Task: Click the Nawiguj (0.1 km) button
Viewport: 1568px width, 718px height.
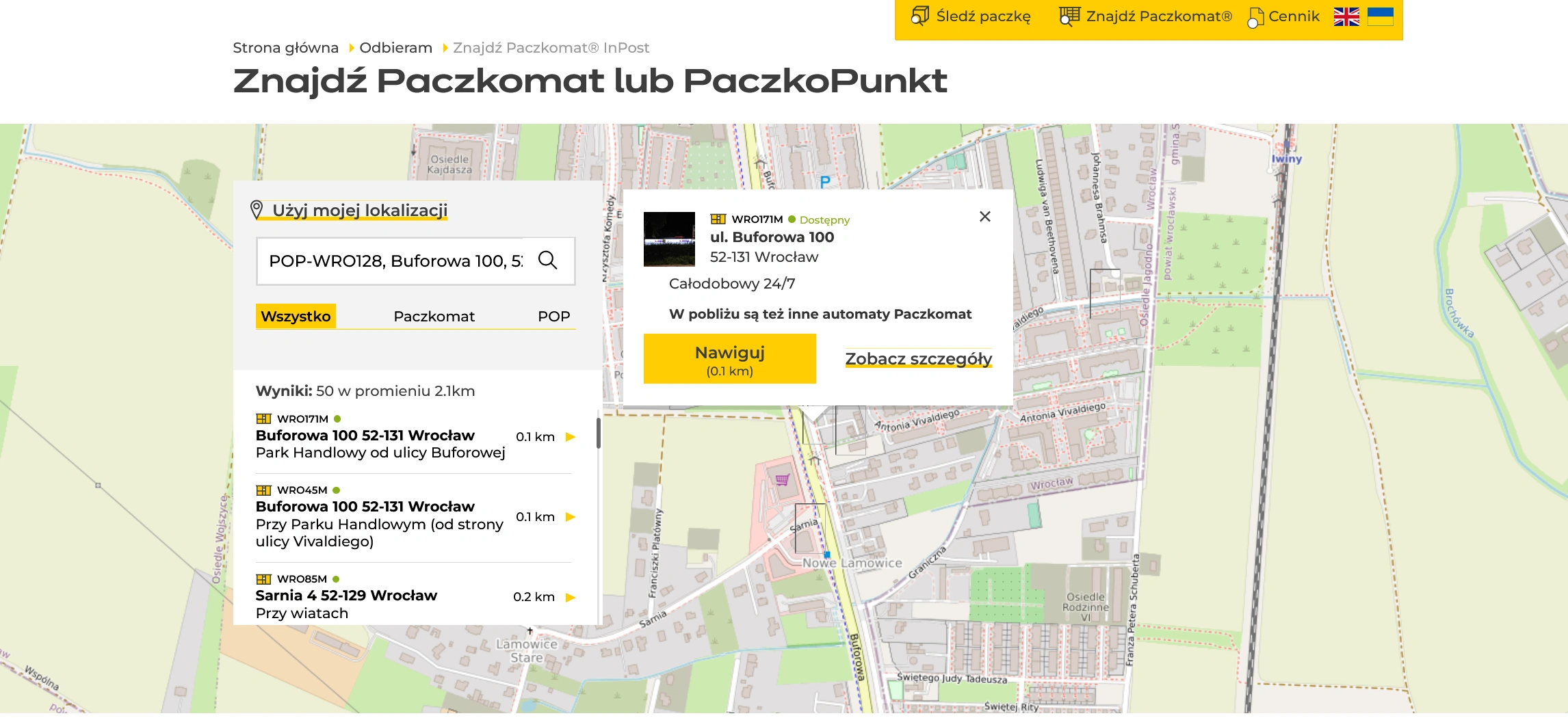Action: [x=729, y=359]
